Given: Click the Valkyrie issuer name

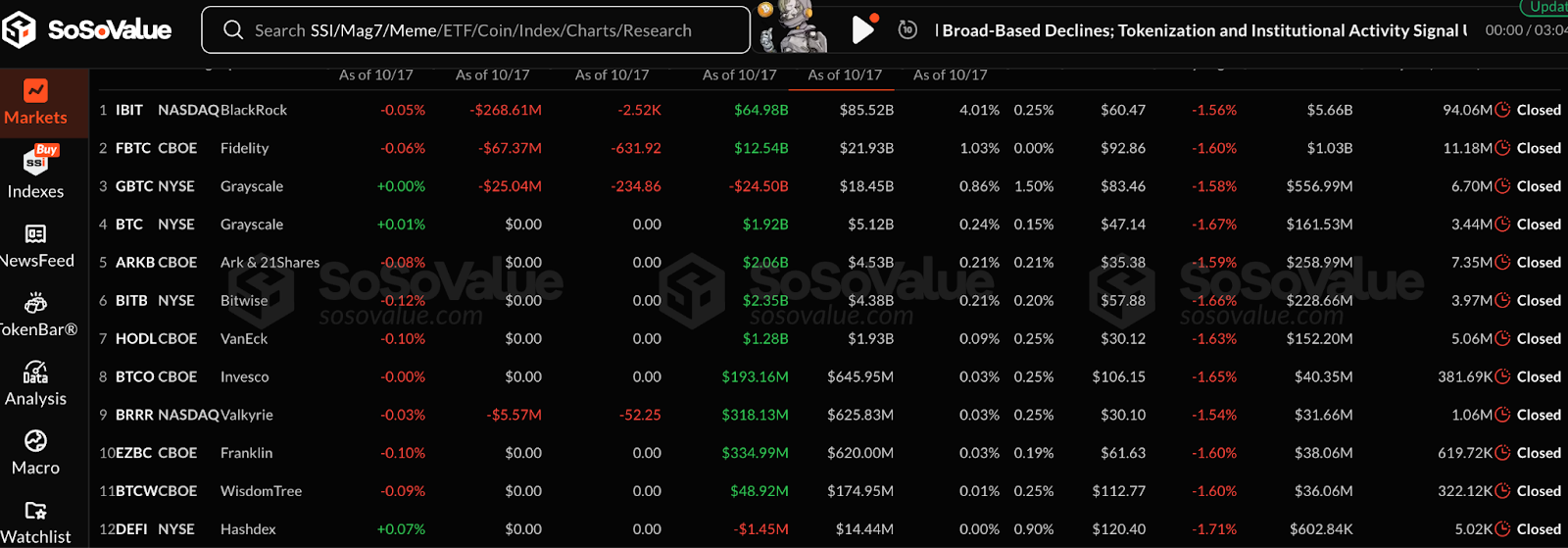Looking at the screenshot, I should 247,415.
